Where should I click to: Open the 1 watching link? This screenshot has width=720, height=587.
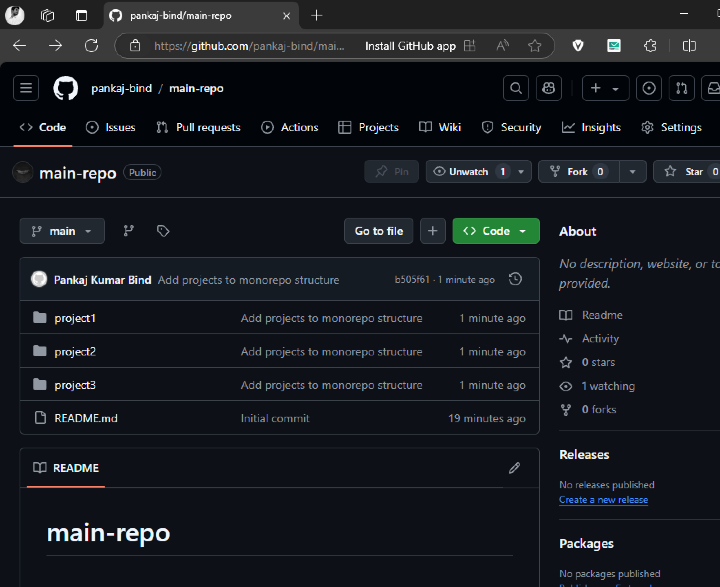pos(597,386)
